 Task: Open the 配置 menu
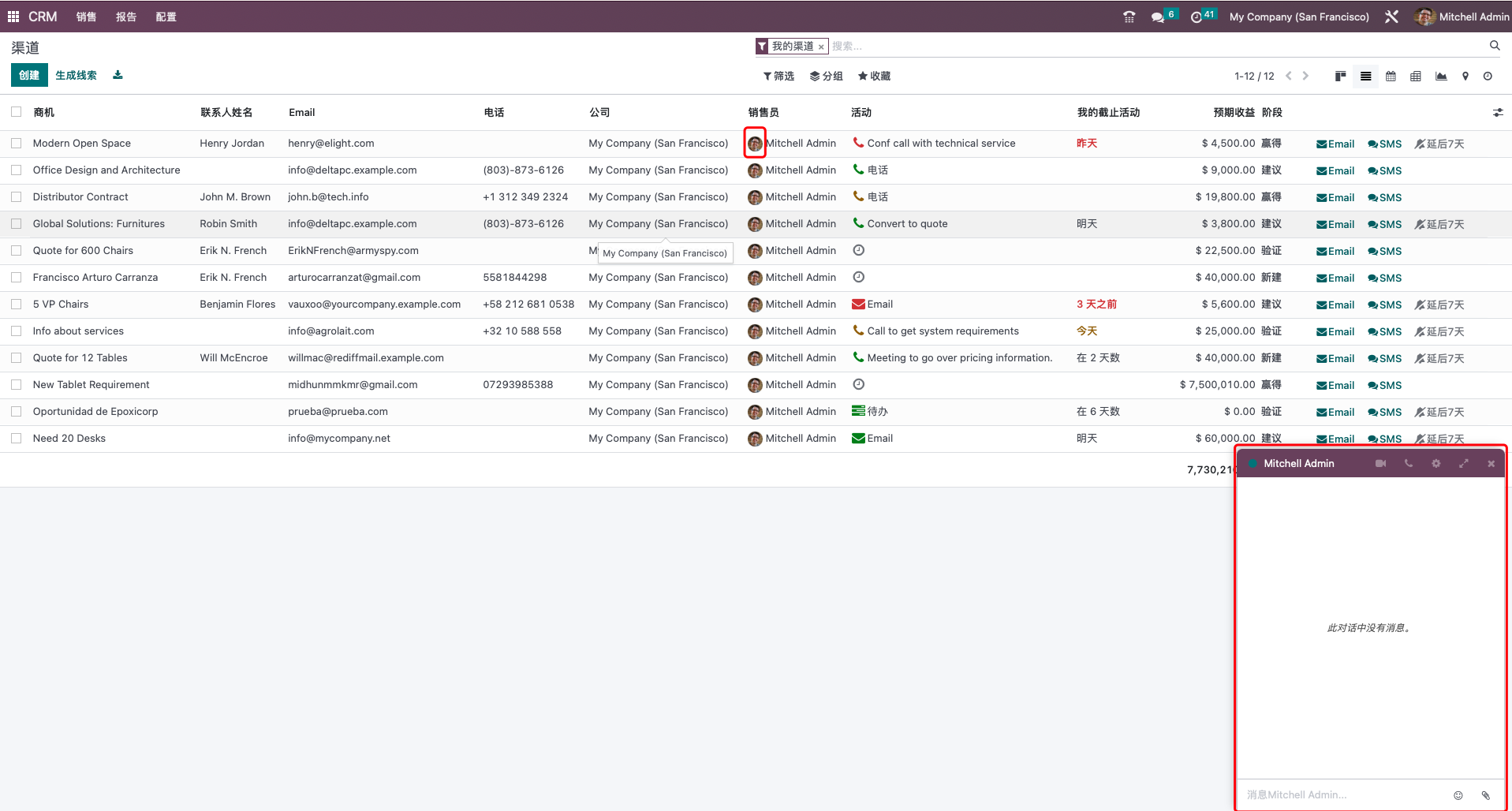pos(166,16)
